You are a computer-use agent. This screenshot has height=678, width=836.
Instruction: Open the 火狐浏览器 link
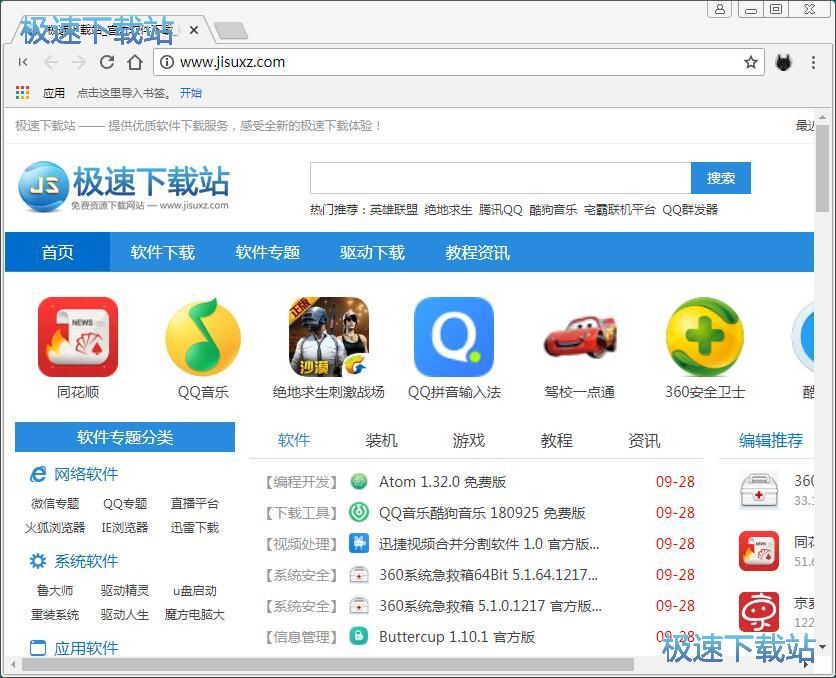(55, 527)
